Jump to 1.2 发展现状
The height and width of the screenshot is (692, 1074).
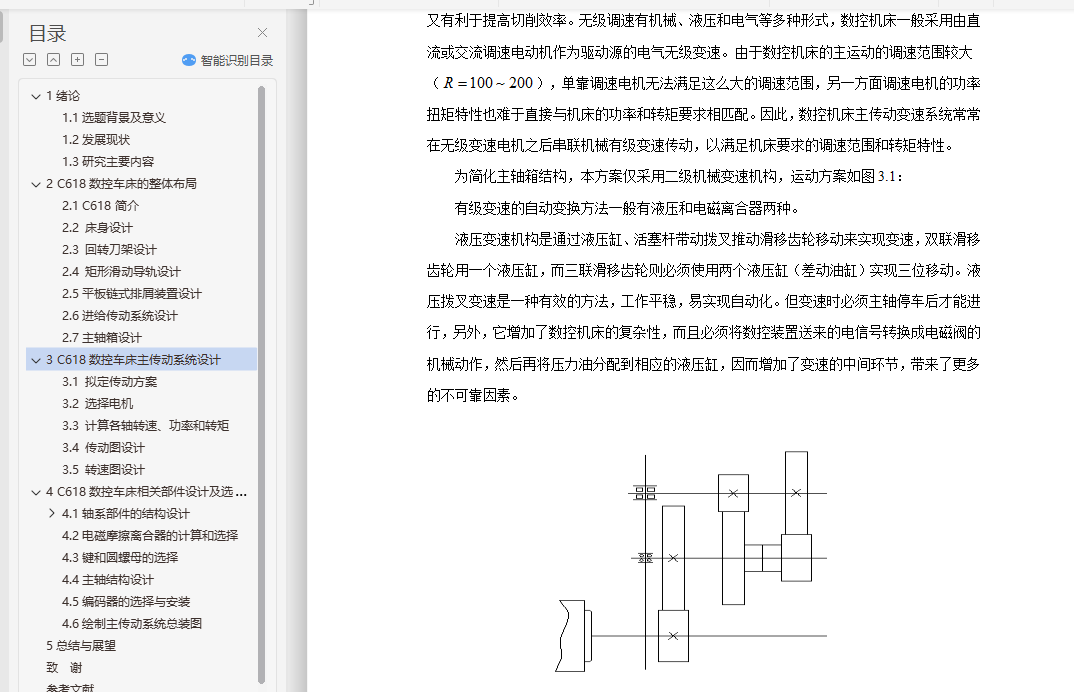[x=96, y=140]
